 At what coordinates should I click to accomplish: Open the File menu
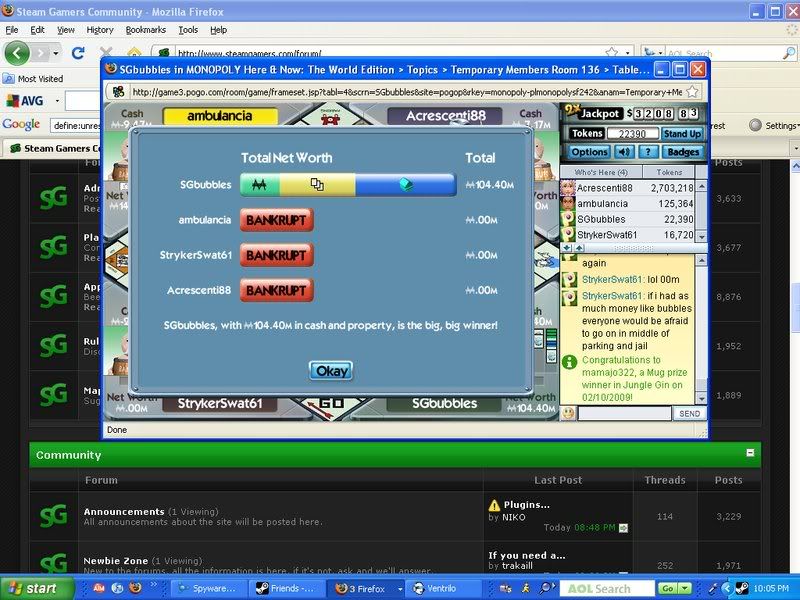(12, 30)
